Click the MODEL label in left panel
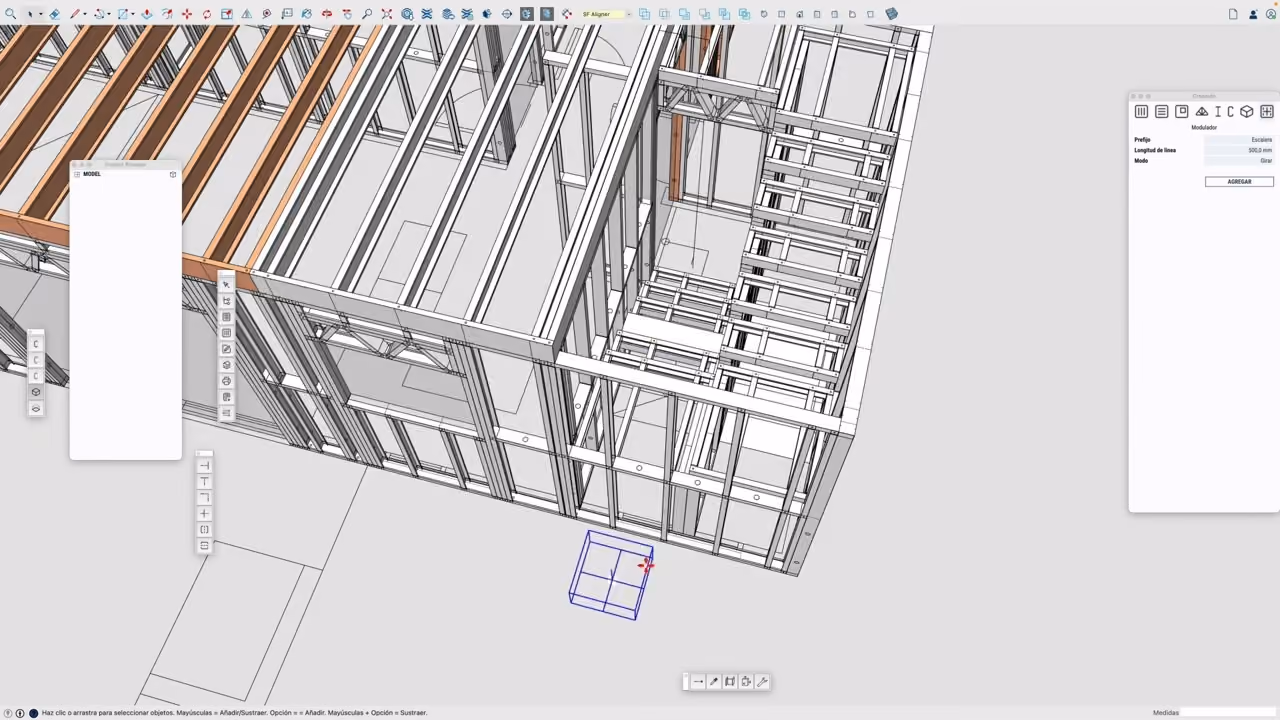The width and height of the screenshot is (1280, 720). [92, 174]
